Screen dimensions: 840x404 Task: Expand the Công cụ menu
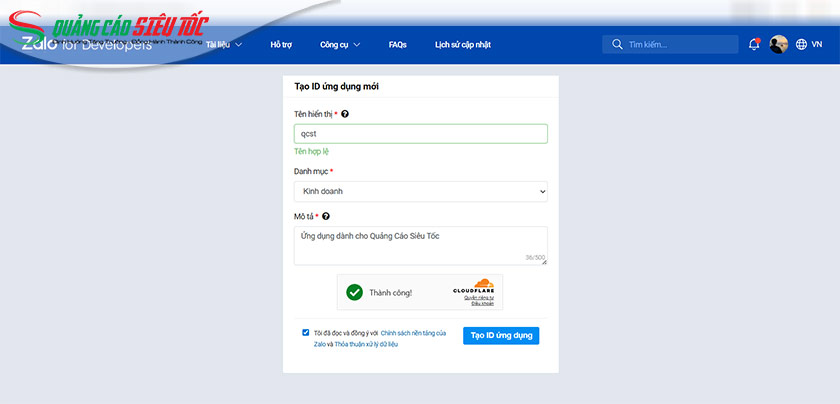(x=340, y=45)
